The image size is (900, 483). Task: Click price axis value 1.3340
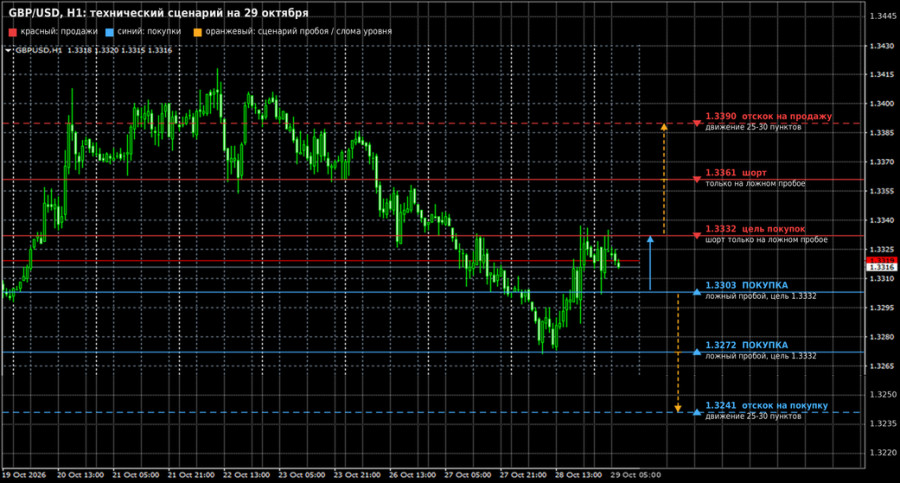(x=882, y=220)
